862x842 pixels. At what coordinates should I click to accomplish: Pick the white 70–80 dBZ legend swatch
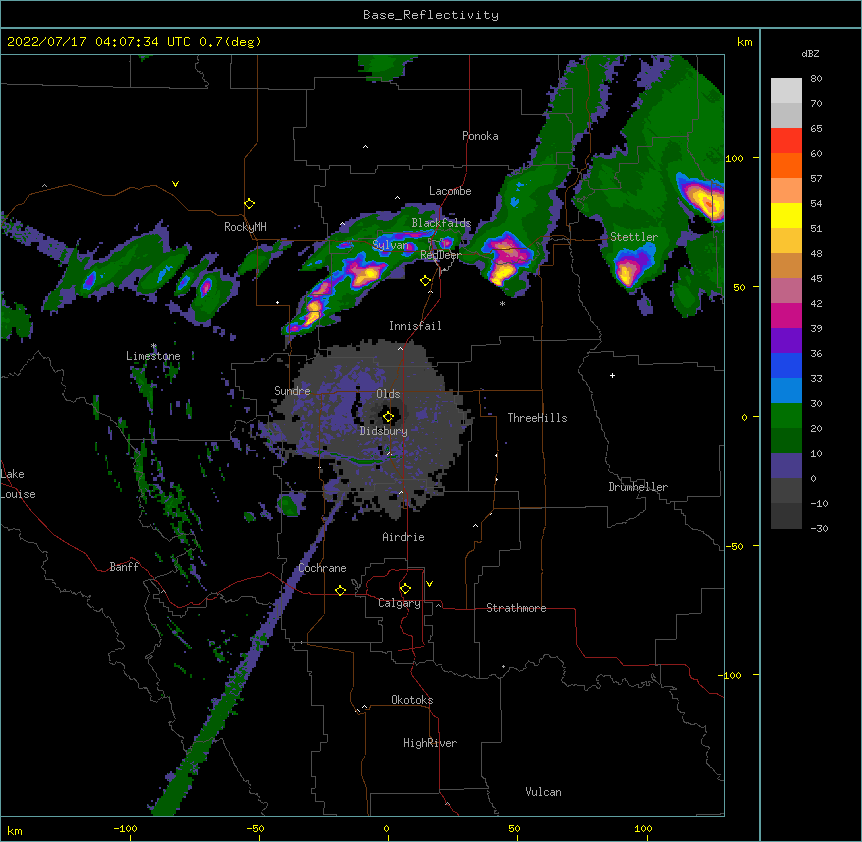786,91
